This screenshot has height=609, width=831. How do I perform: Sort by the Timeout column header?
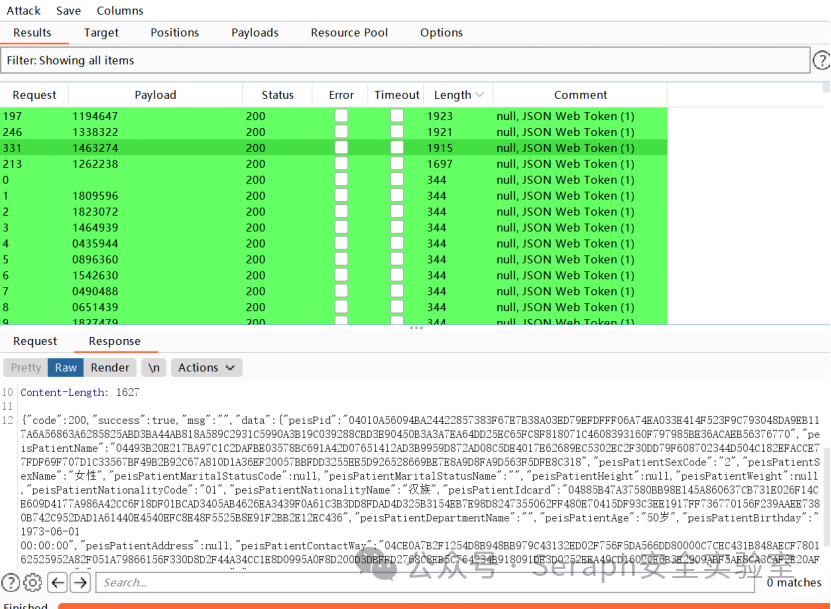coord(397,95)
